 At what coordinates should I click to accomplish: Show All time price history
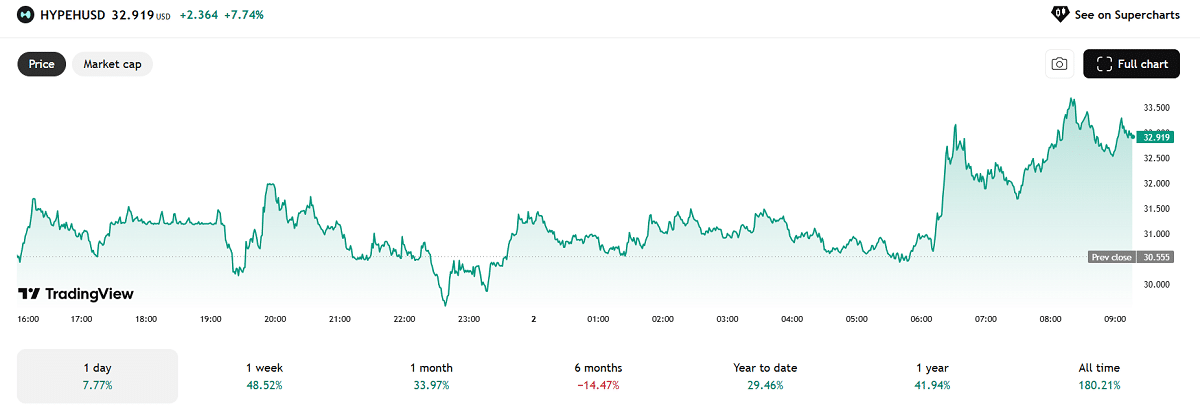pos(1099,376)
